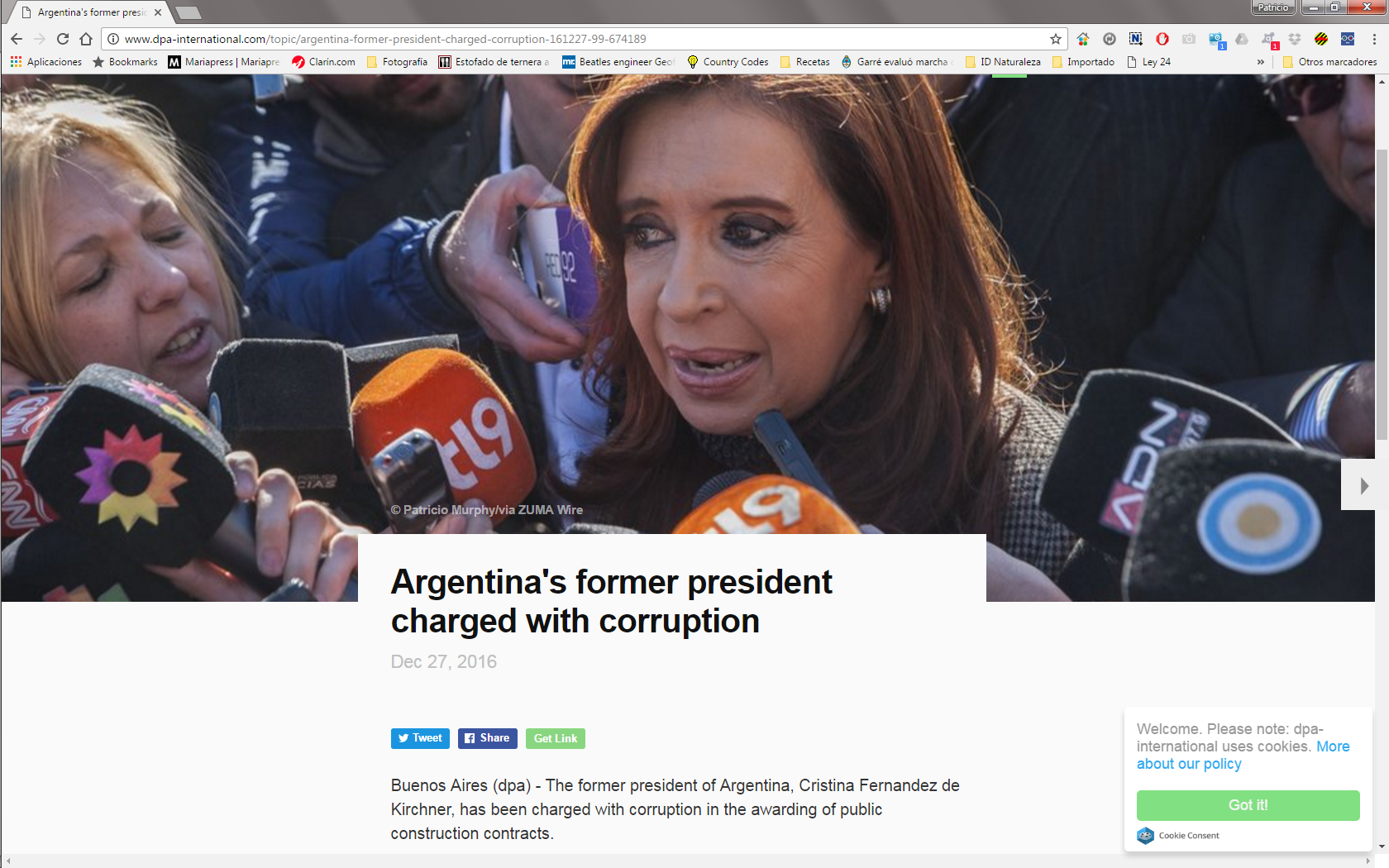Expand the hidden bookmarks chevron

tap(1261, 62)
